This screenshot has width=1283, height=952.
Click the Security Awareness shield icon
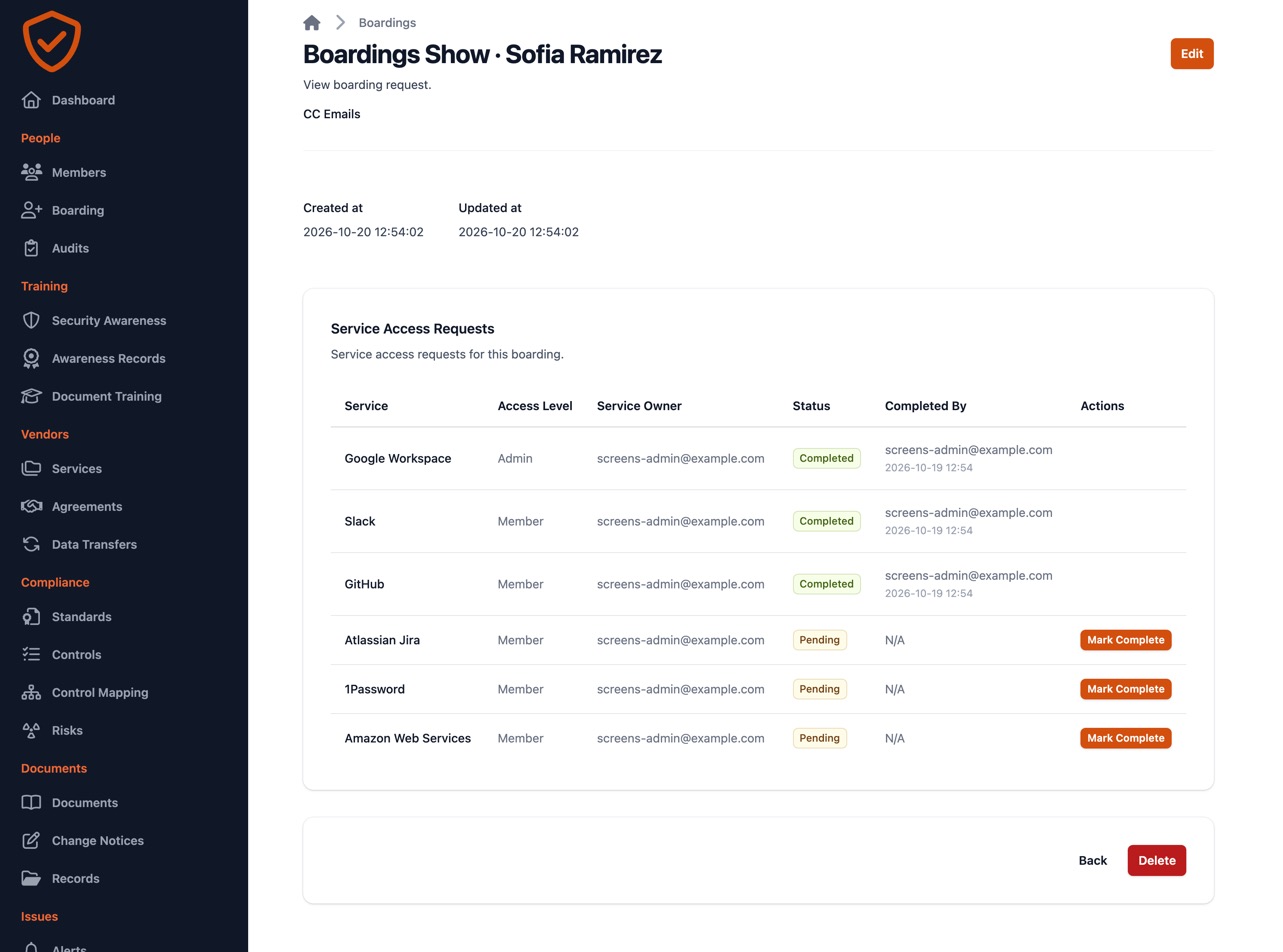pyautogui.click(x=31, y=320)
